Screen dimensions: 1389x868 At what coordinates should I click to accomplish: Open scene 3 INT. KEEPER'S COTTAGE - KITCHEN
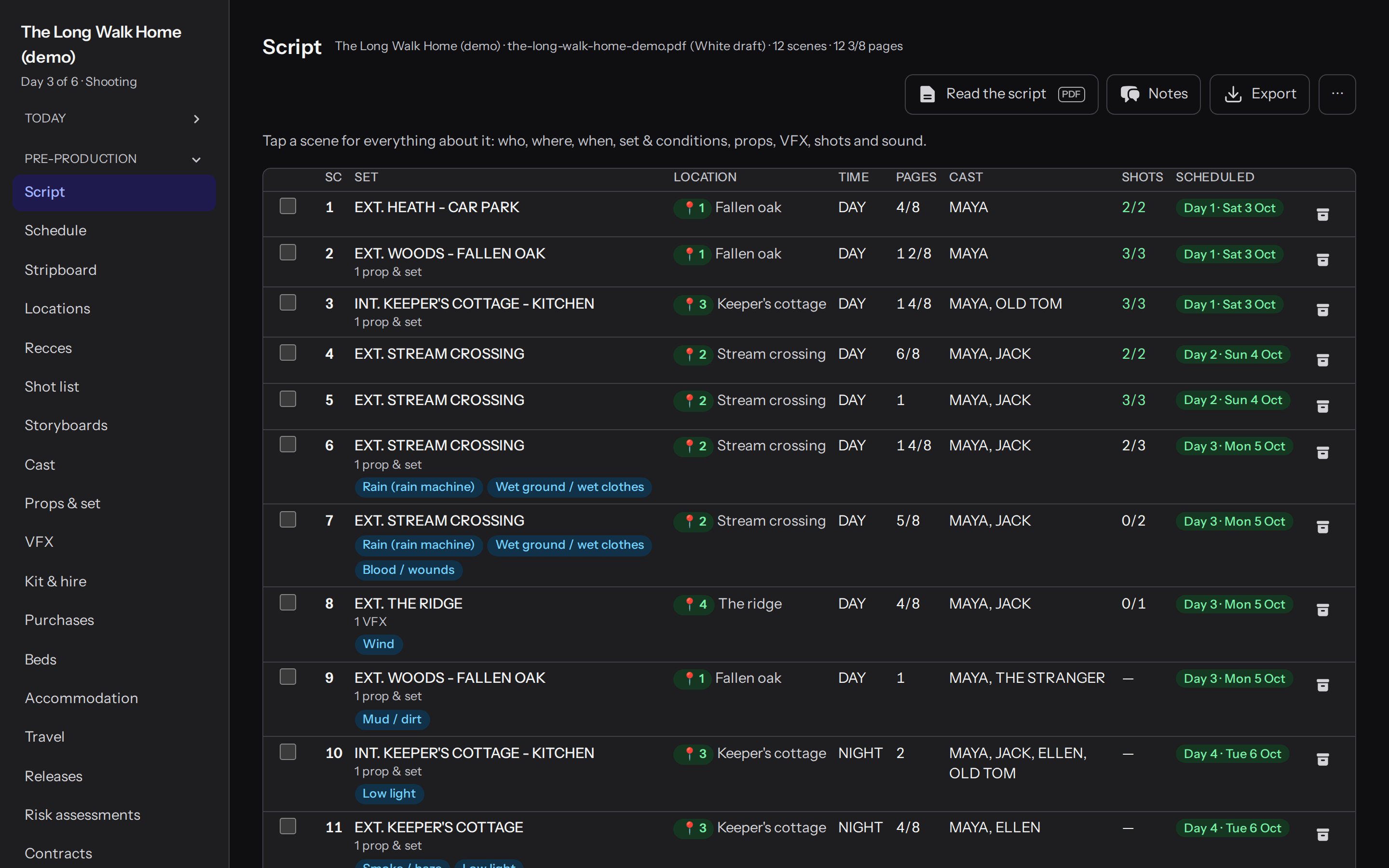[474, 304]
